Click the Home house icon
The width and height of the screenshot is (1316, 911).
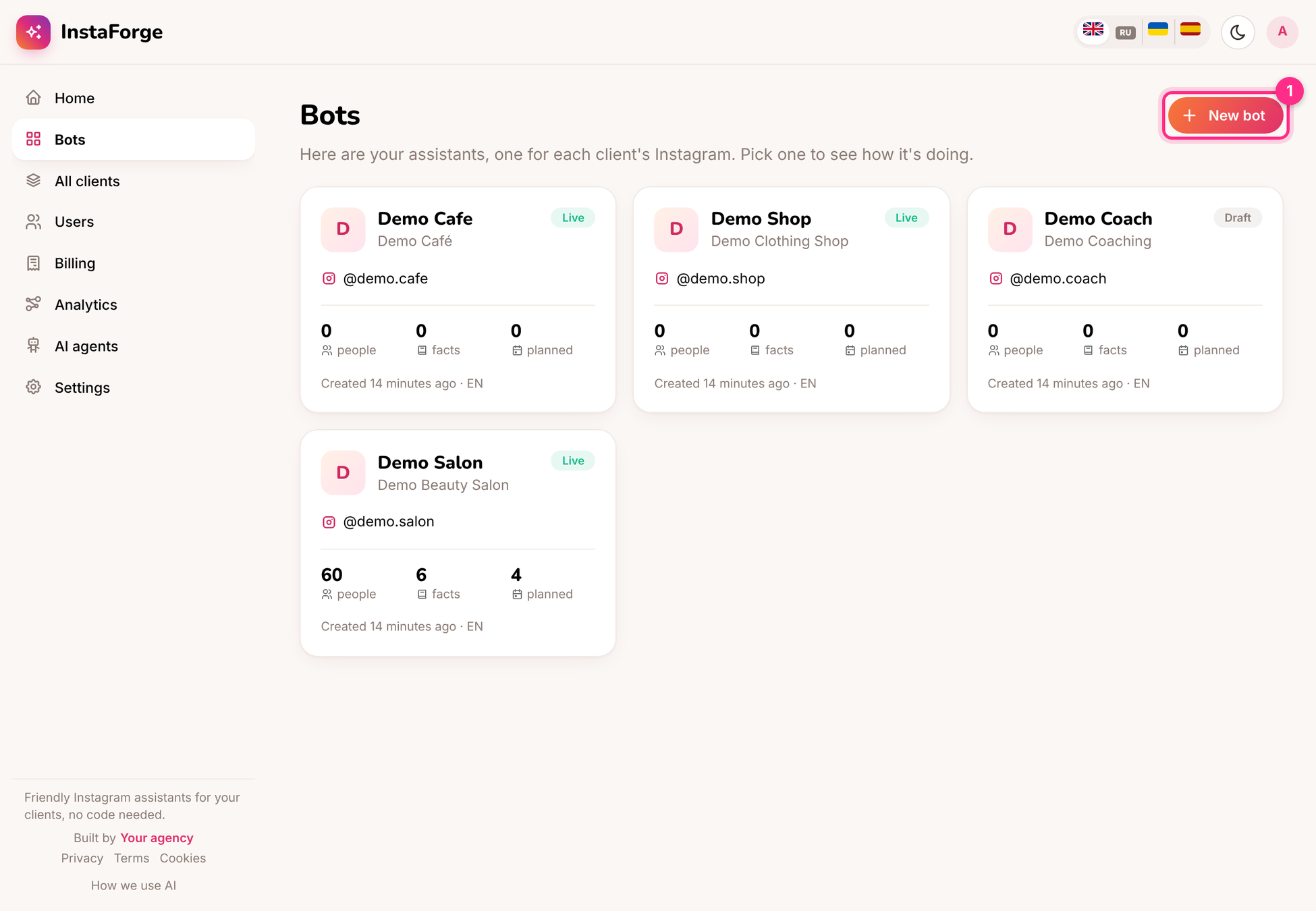[33, 98]
